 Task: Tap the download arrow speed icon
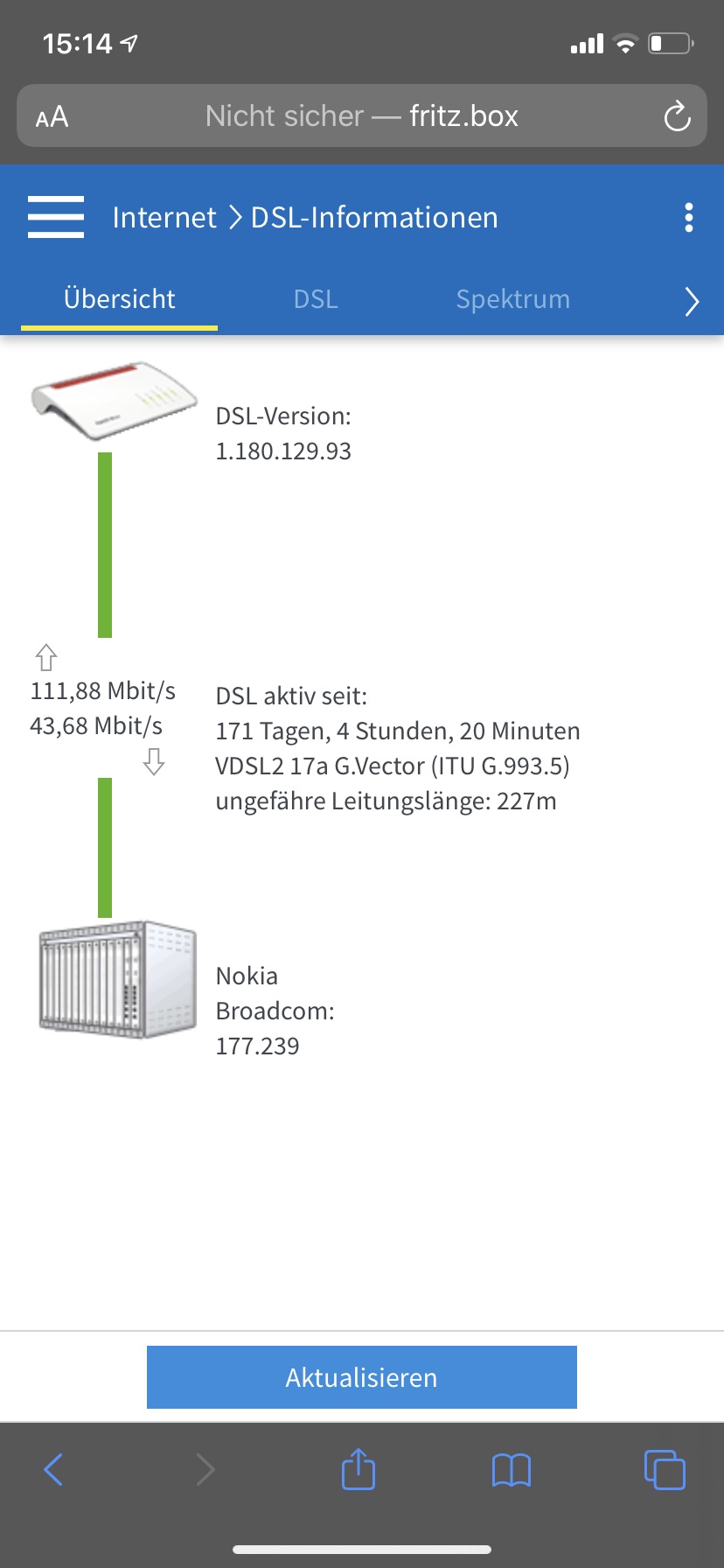pyautogui.click(x=154, y=761)
